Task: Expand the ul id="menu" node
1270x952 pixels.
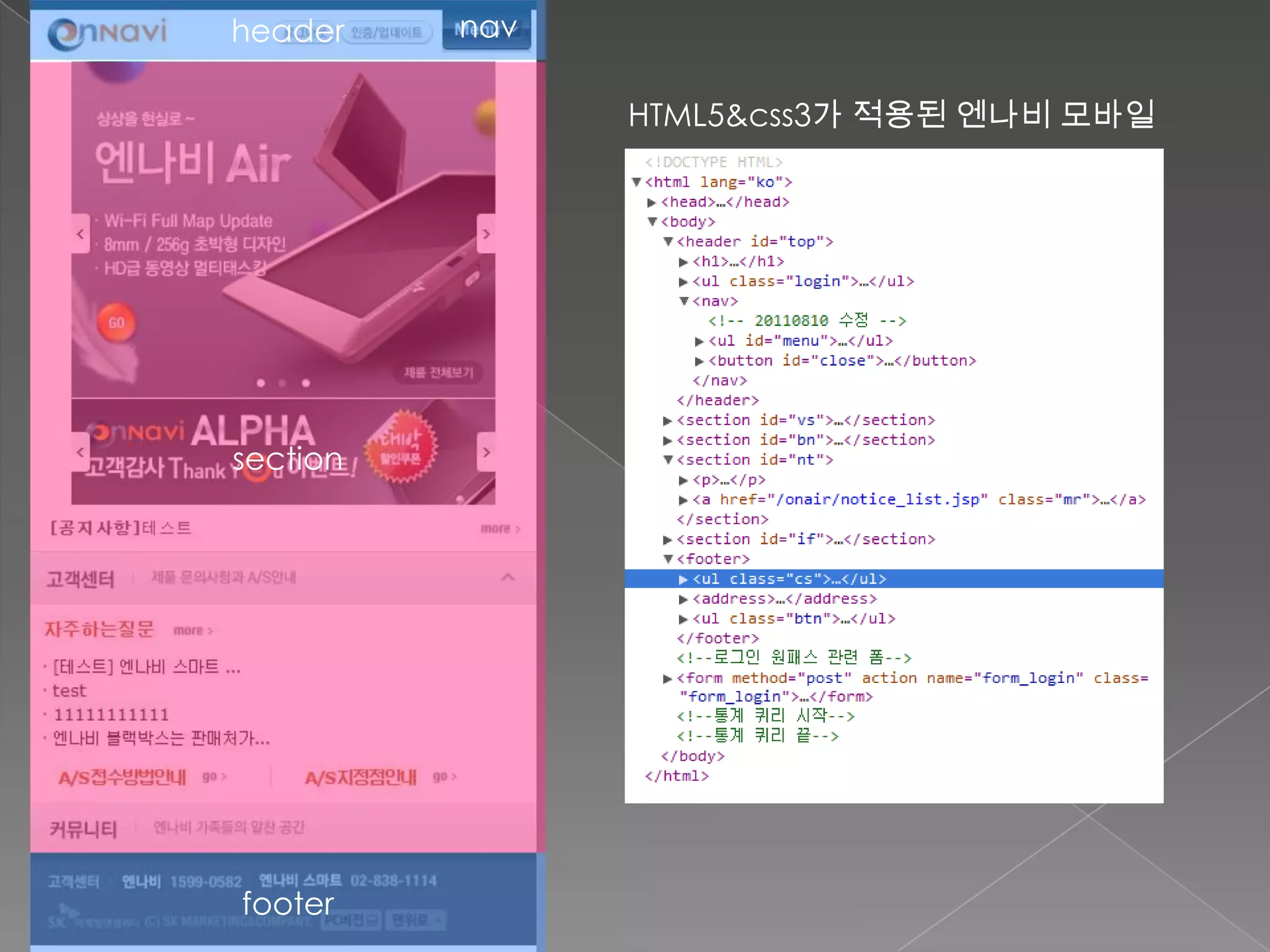Action: pyautogui.click(x=699, y=342)
